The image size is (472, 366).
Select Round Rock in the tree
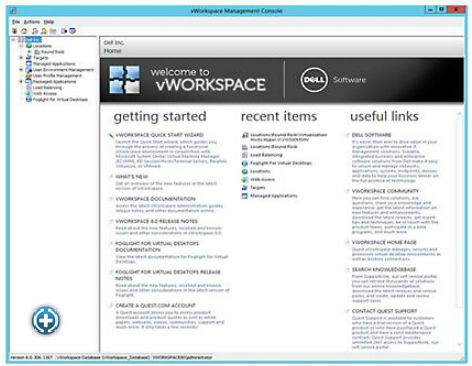click(52, 52)
